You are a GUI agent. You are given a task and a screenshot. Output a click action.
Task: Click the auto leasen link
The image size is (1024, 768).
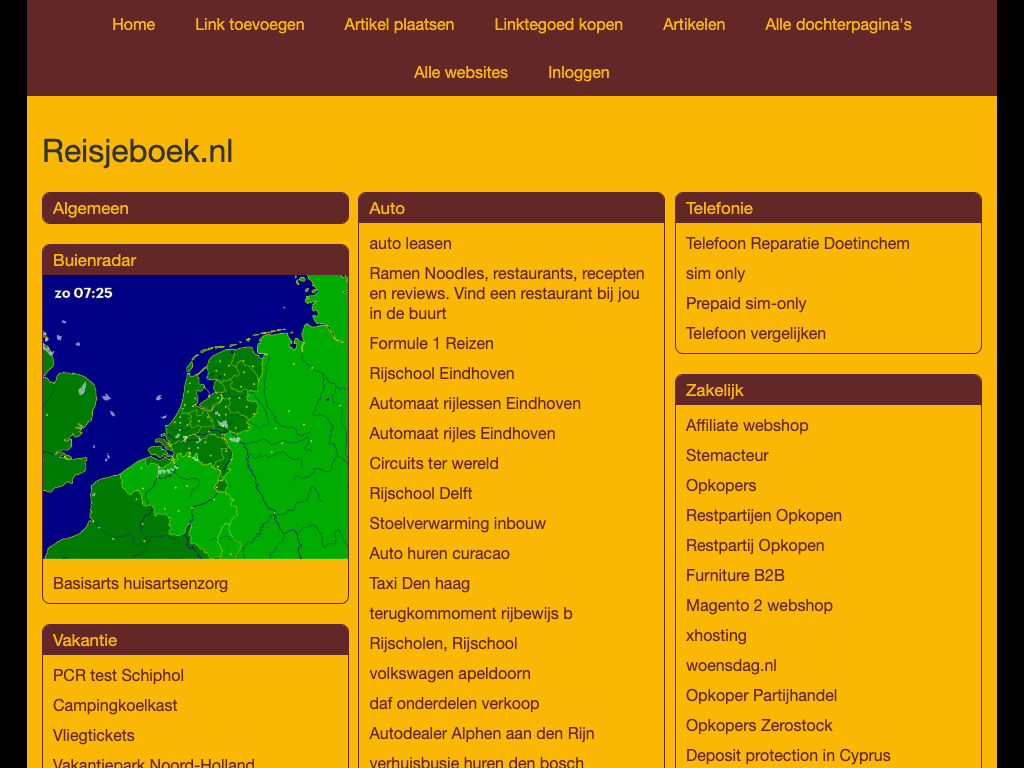410,243
